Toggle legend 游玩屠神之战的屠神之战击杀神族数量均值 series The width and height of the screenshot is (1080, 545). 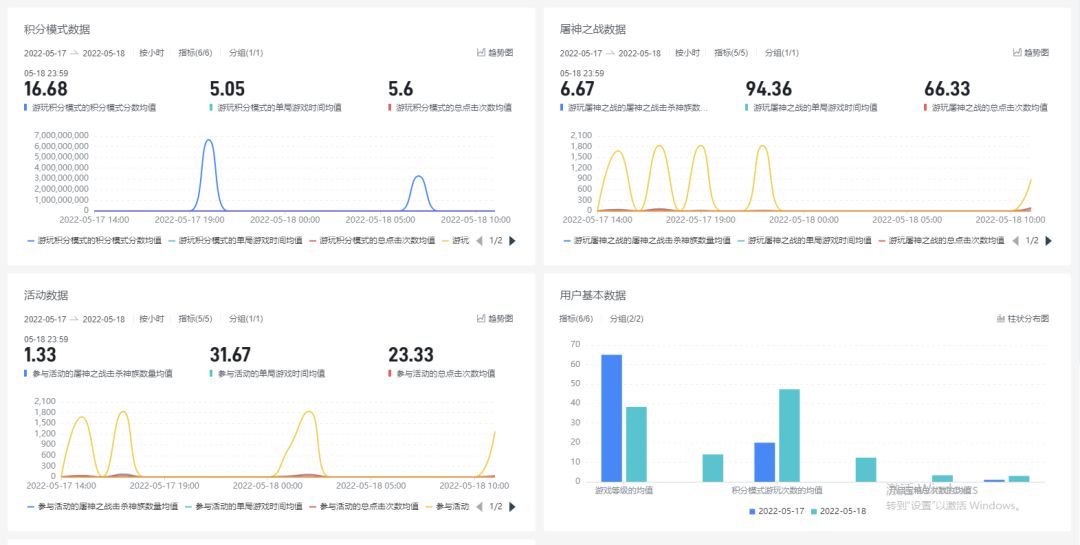647,240
